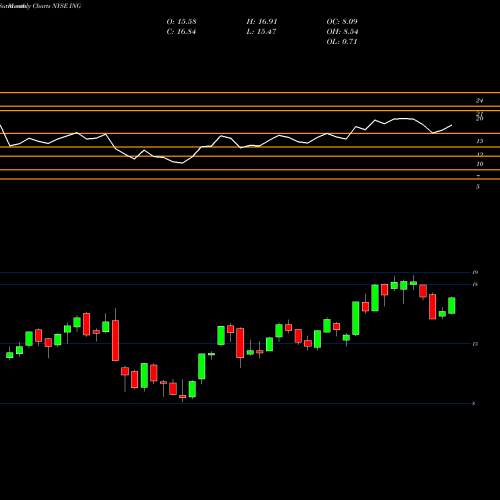Click the 'OC: 8.09' reading
500x500 pixels.
click(342, 22)
